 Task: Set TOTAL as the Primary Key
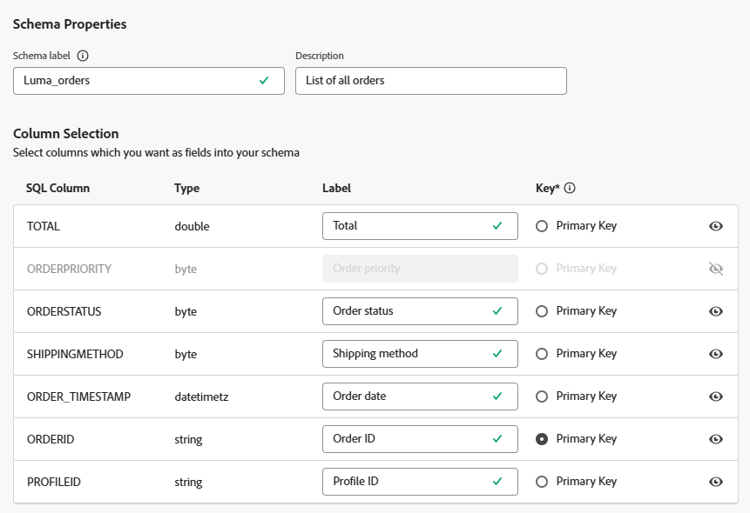point(542,226)
